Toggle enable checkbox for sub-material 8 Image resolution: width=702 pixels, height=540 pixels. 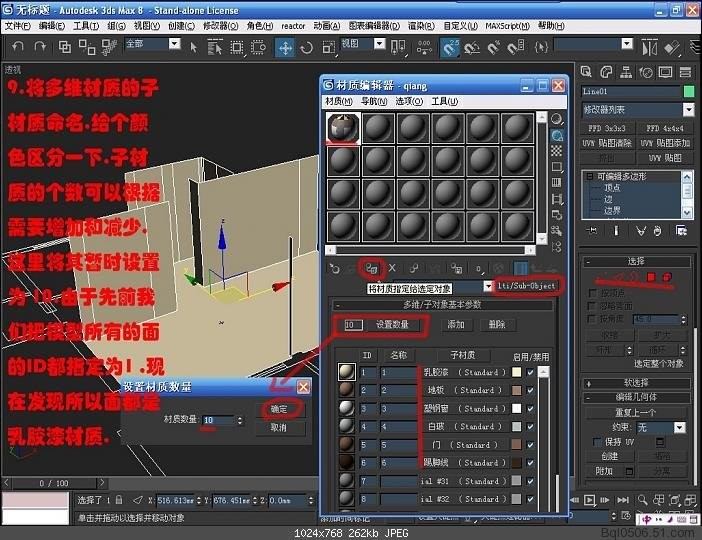(531, 499)
